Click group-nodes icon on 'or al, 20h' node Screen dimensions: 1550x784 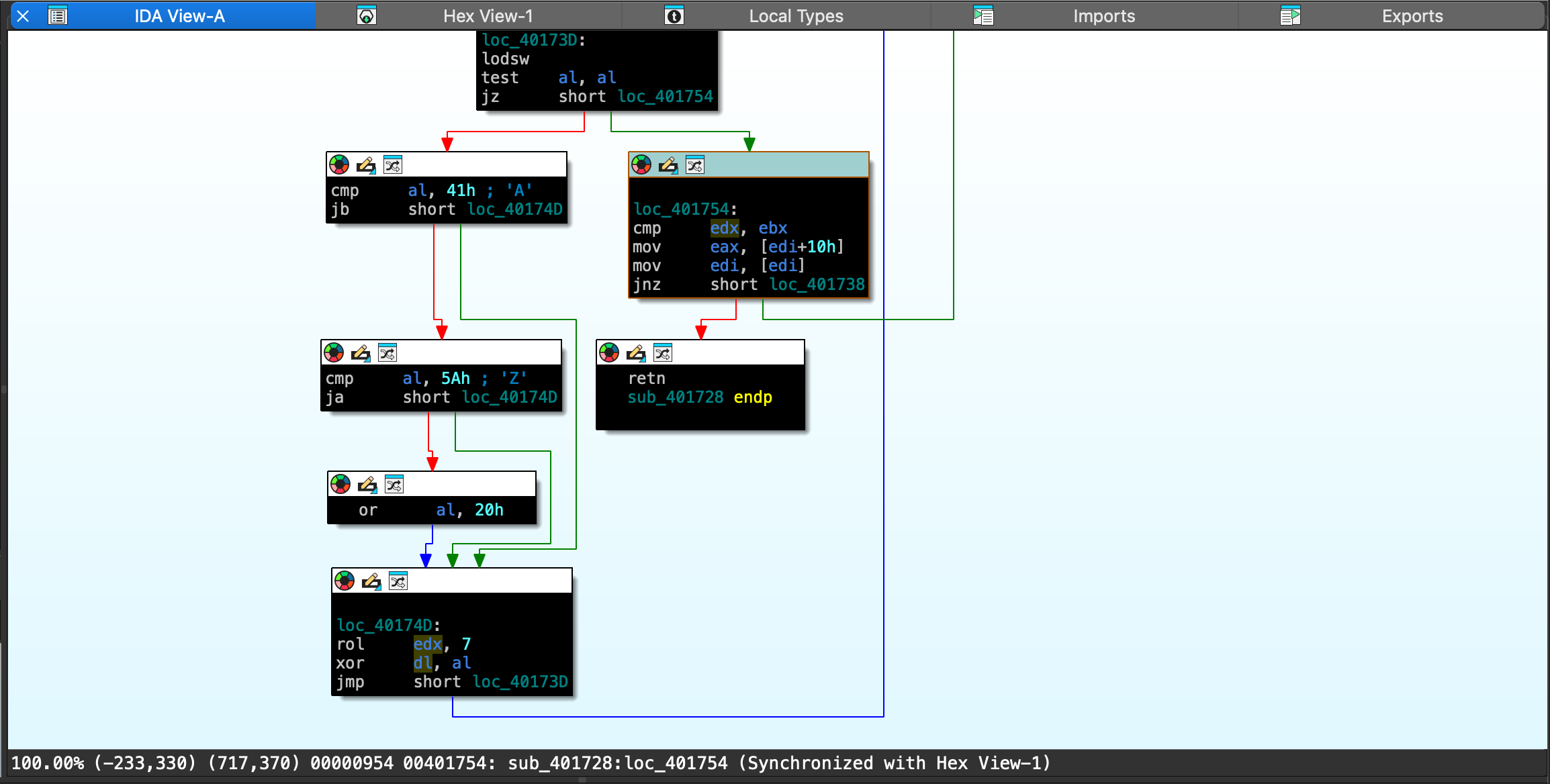point(394,484)
